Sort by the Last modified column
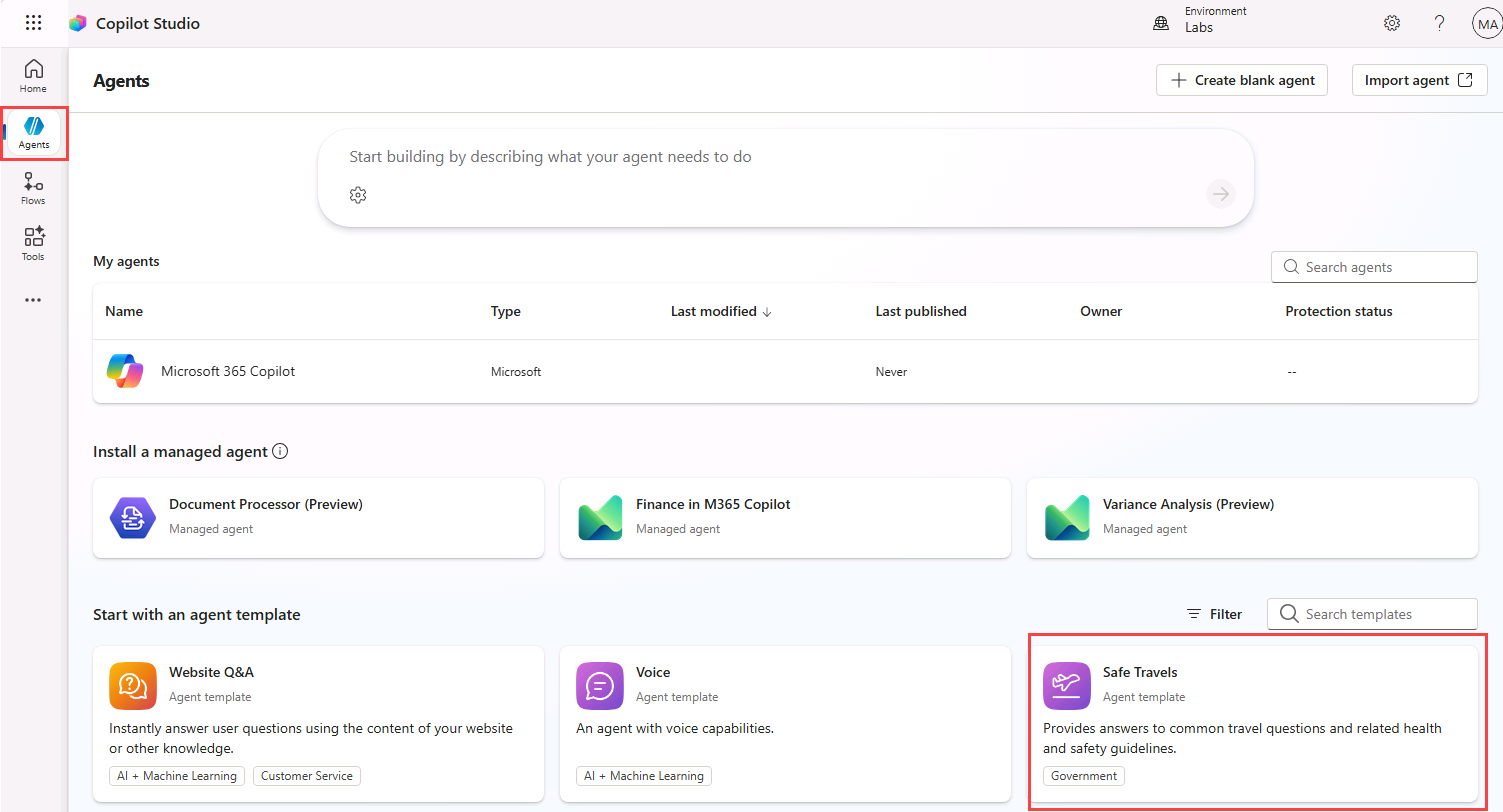The width and height of the screenshot is (1503, 812). pyautogui.click(x=721, y=311)
